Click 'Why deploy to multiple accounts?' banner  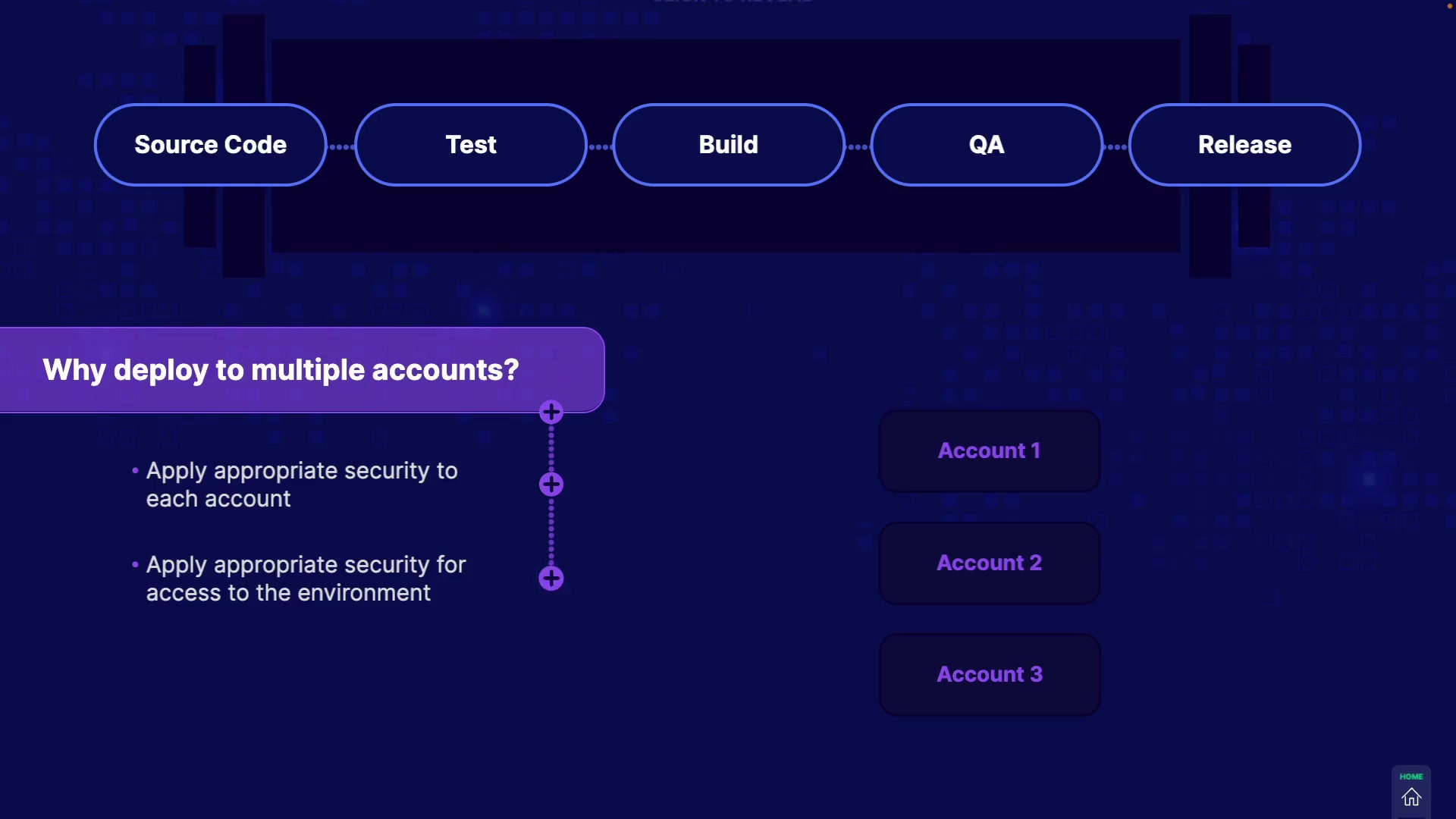point(281,370)
